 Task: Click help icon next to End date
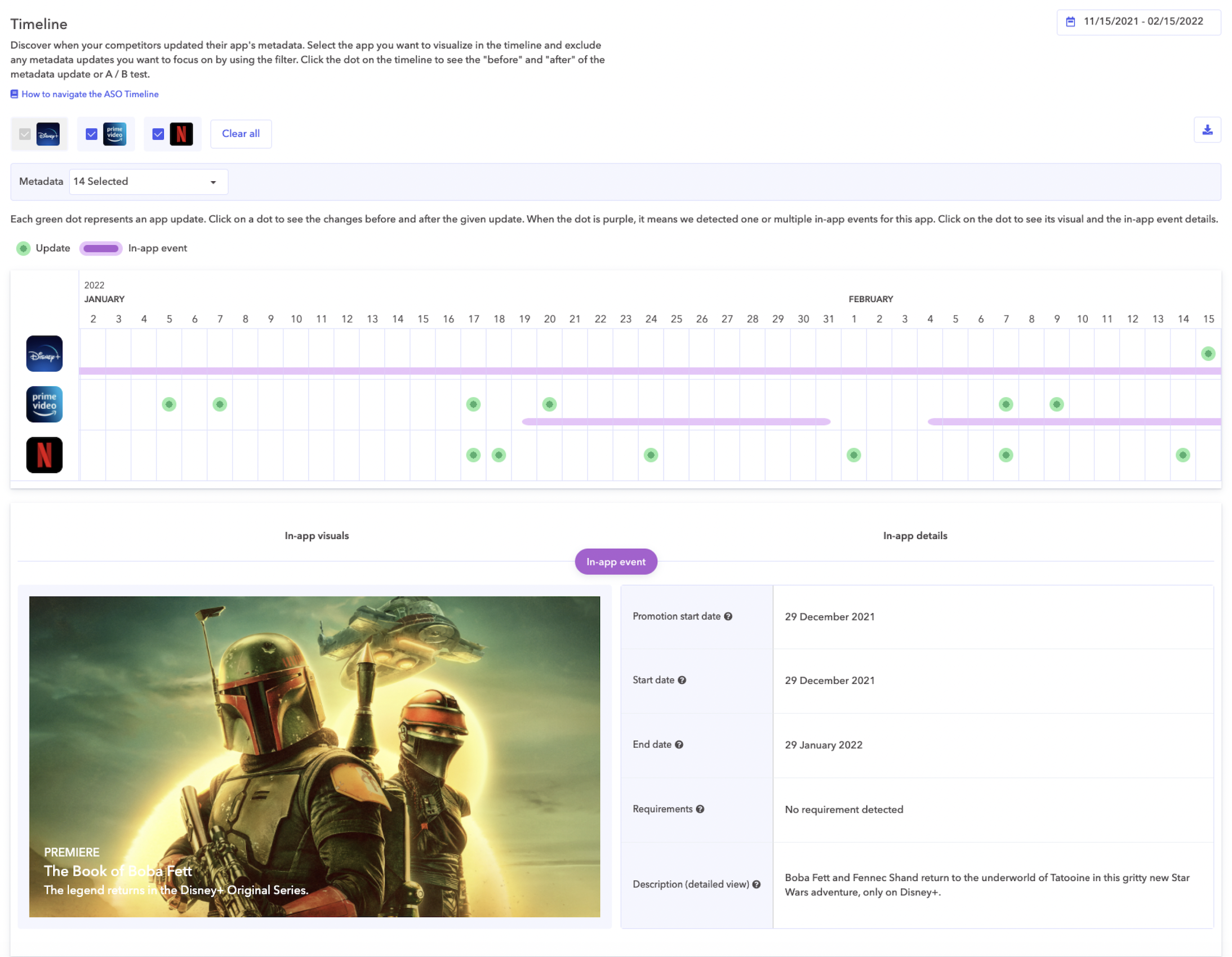tap(679, 745)
